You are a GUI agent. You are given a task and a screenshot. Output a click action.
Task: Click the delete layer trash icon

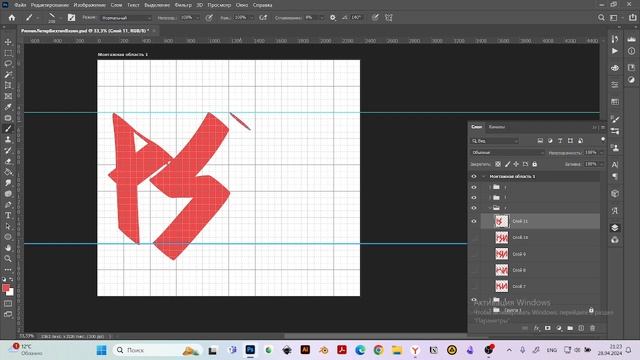coord(593,328)
